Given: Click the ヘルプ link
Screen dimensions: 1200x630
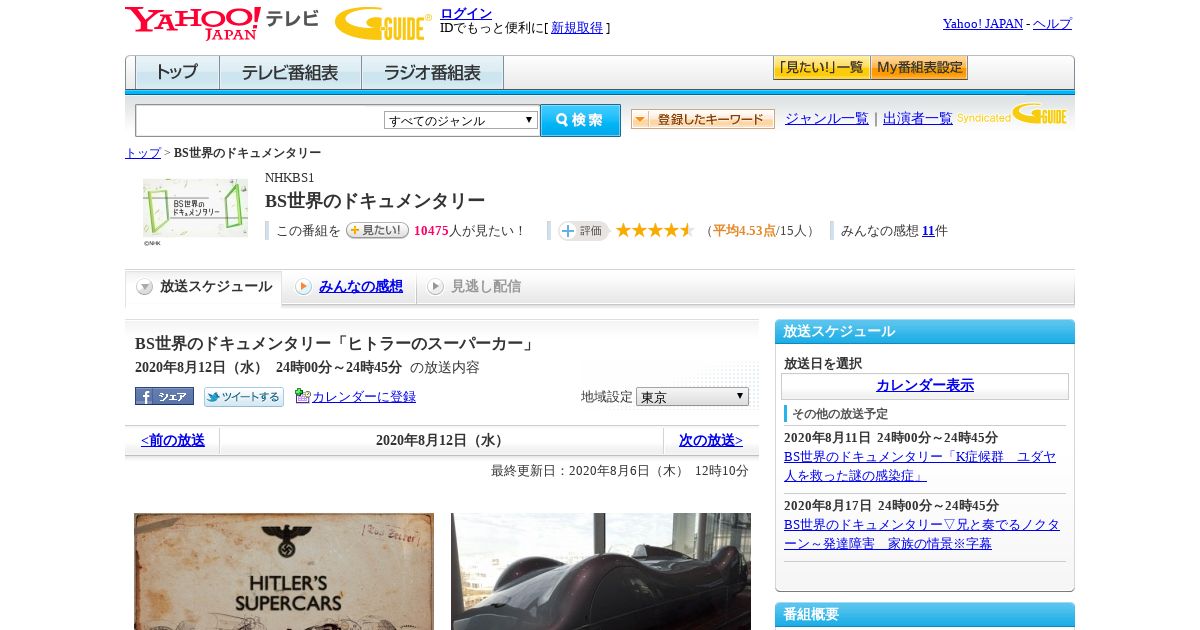Looking at the screenshot, I should [1052, 24].
